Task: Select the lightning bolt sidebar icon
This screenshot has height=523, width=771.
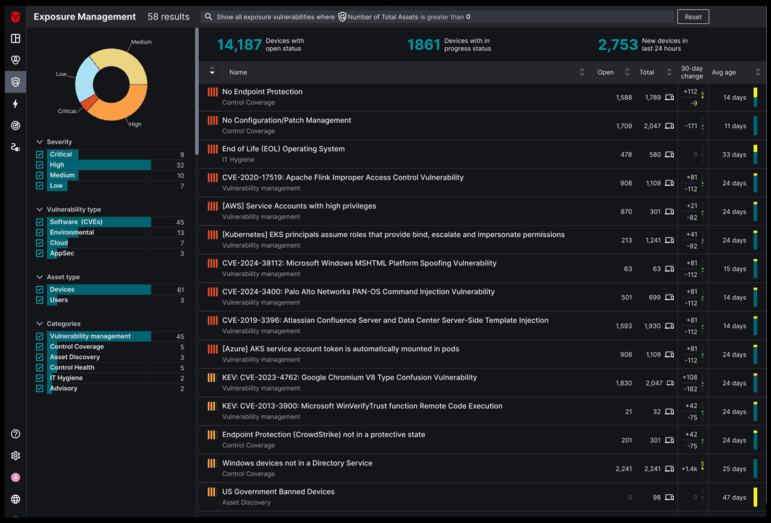Action: [15, 104]
